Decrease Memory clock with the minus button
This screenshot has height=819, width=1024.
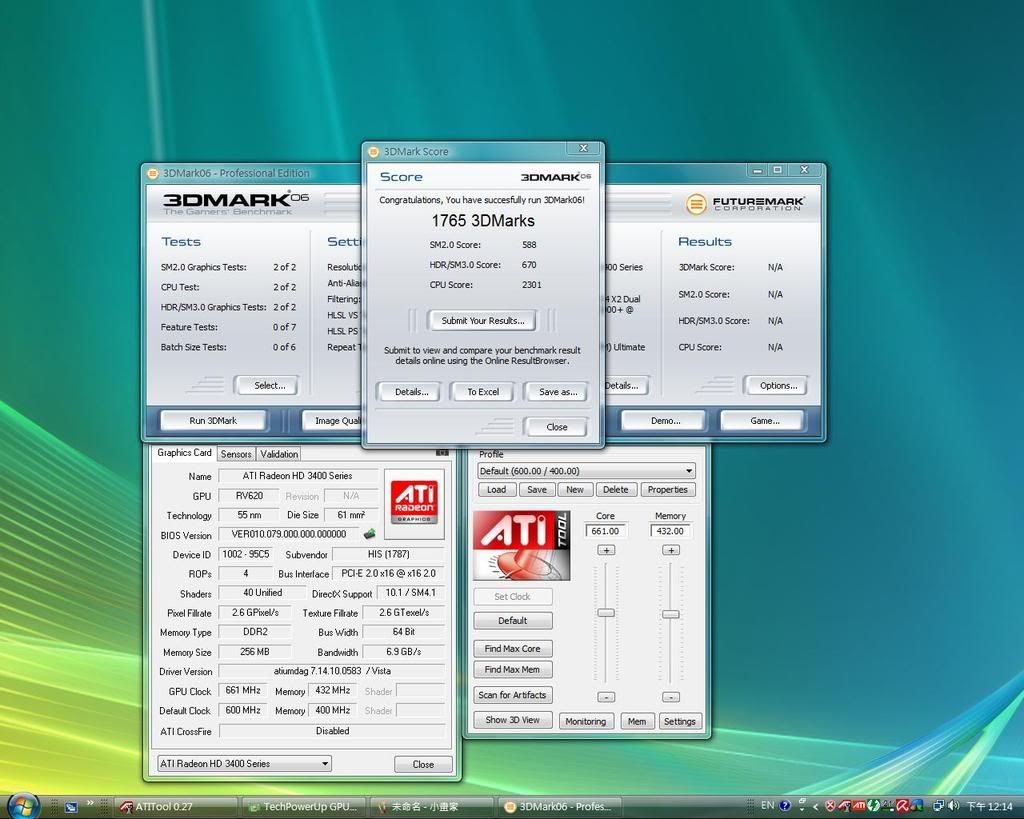(671, 697)
